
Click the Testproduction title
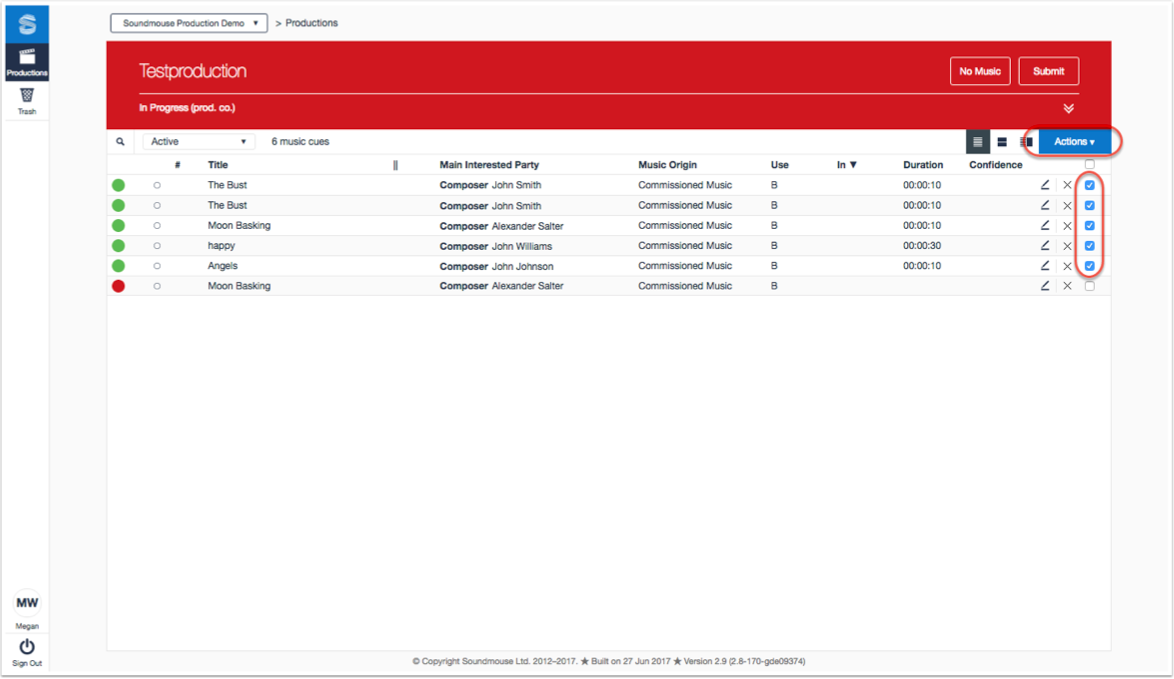pos(192,71)
